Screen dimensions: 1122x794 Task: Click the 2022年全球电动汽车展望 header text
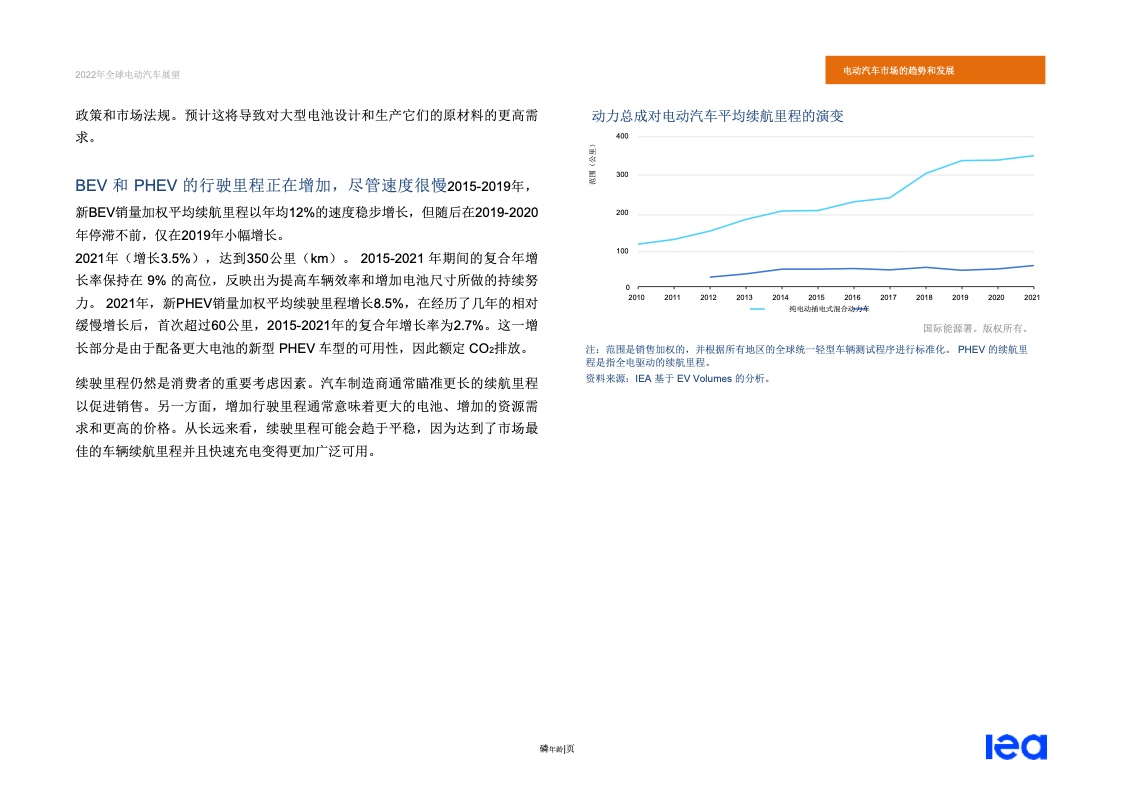pos(128,75)
